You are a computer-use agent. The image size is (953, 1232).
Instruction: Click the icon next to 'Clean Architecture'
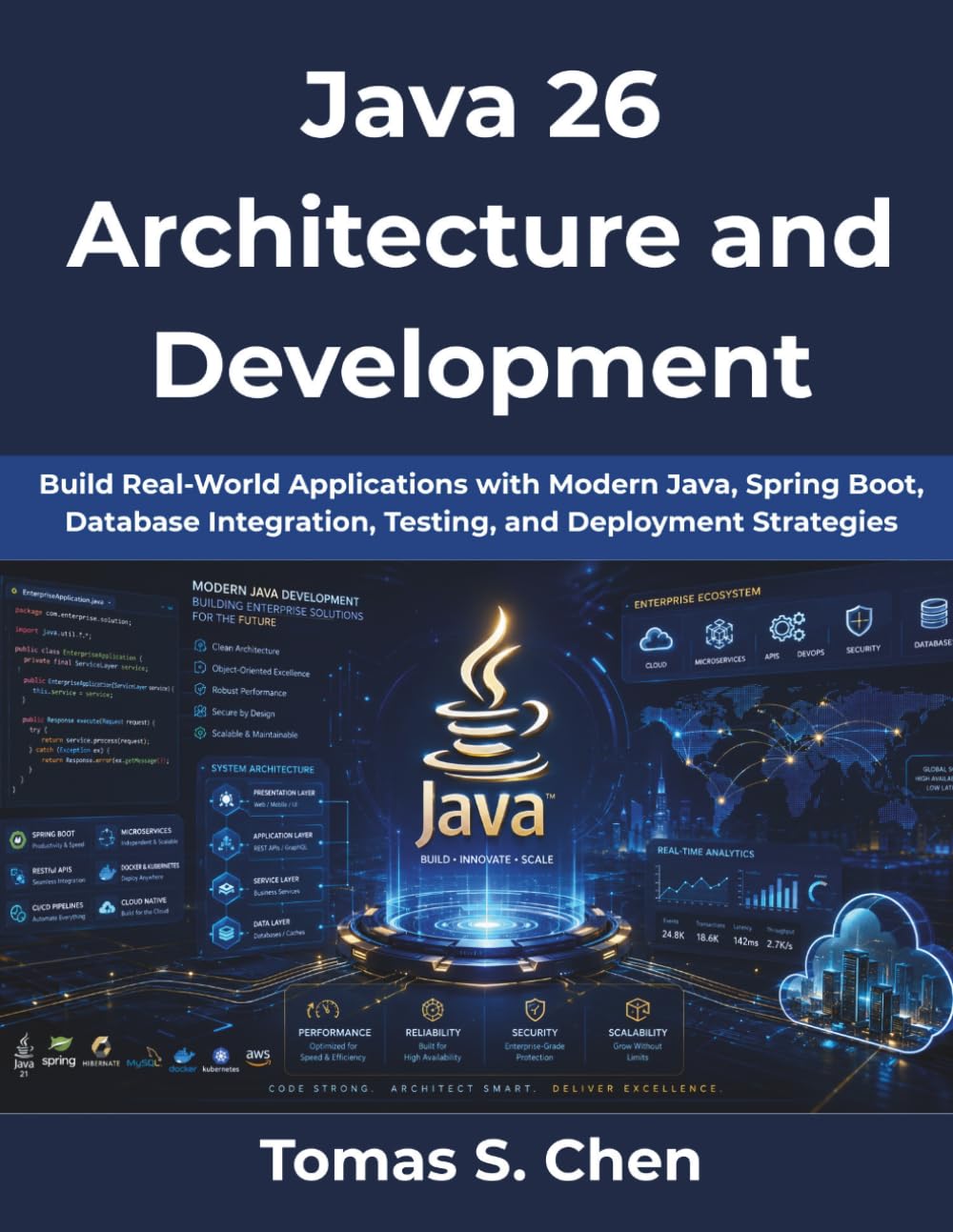pos(200,645)
